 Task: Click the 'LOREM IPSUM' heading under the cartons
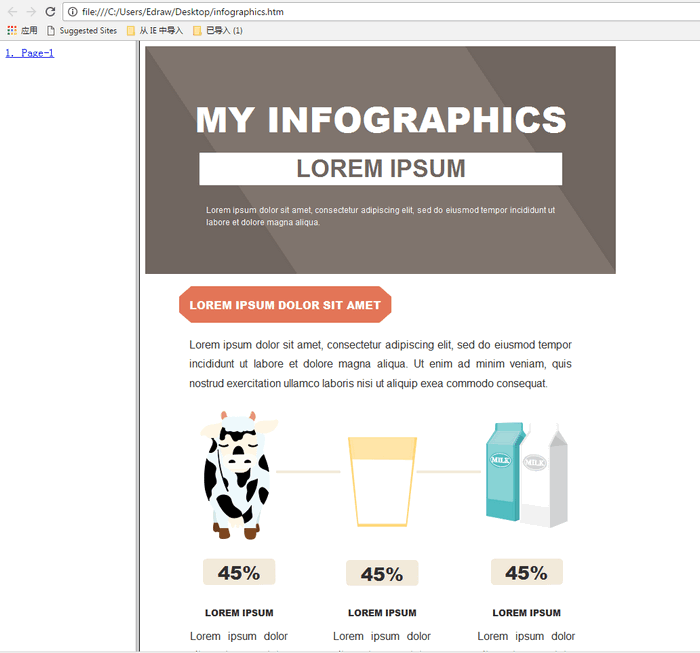tap(527, 613)
